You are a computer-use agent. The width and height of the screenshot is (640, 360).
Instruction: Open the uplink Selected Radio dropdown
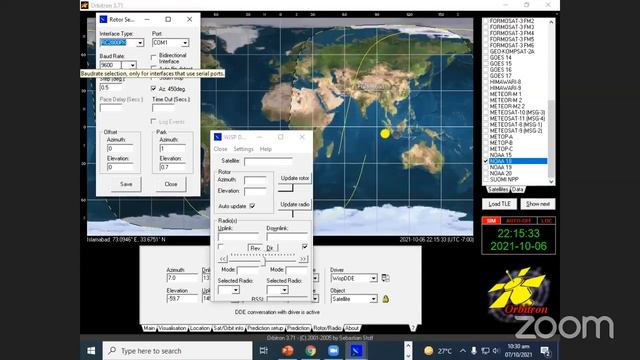point(236,290)
